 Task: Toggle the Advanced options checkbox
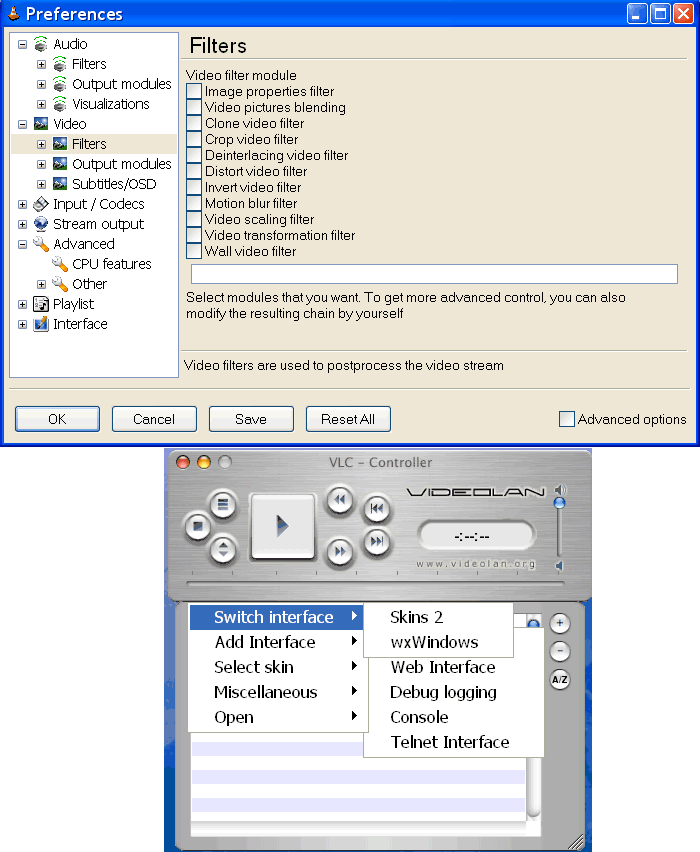point(567,419)
